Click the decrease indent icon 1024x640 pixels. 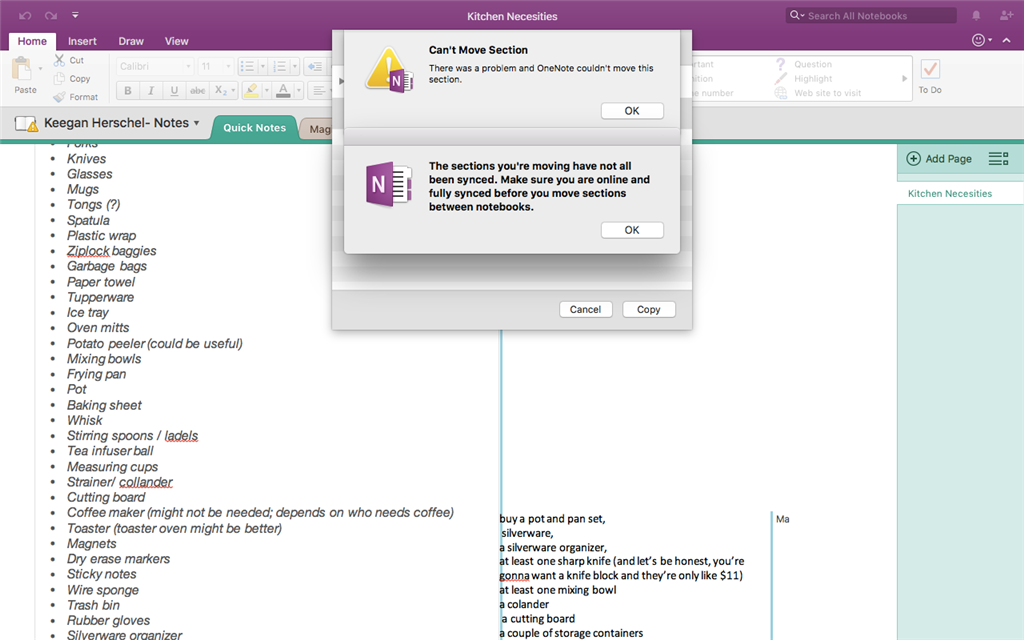pyautogui.click(x=315, y=66)
